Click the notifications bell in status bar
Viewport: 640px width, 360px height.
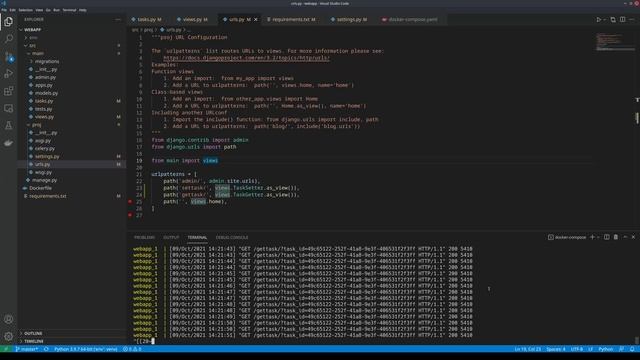click(x=632, y=349)
